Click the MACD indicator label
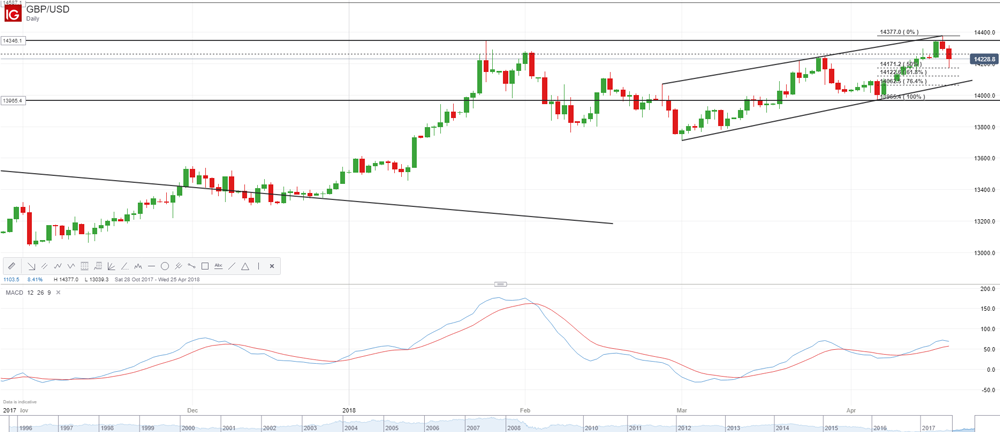The width and height of the screenshot is (1000, 432). (14, 292)
